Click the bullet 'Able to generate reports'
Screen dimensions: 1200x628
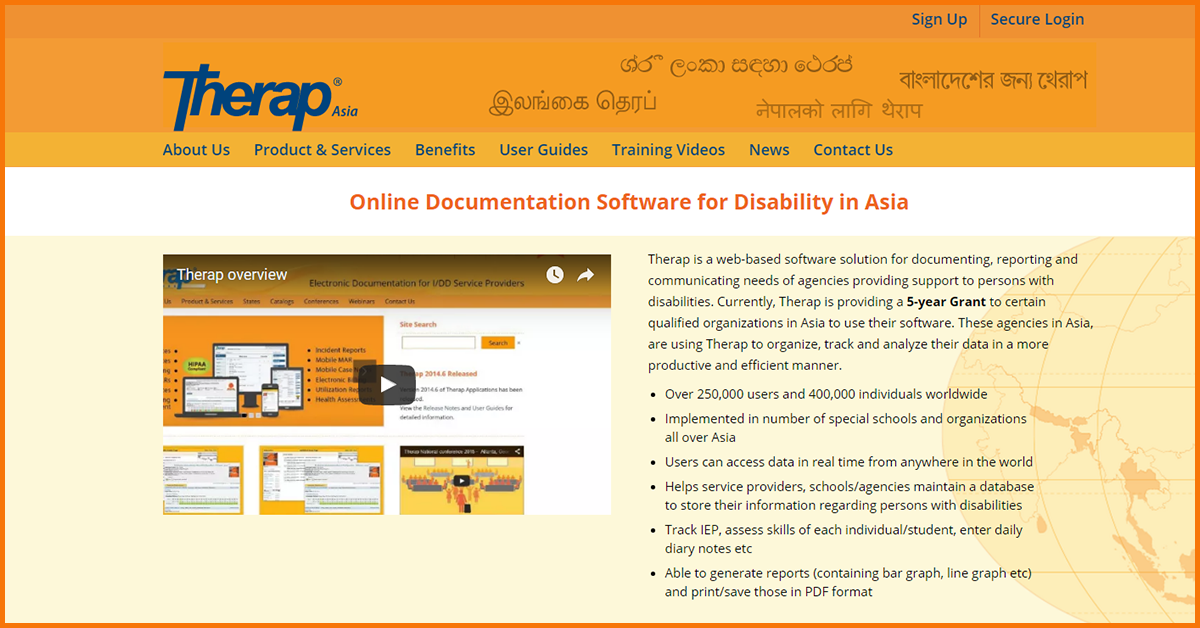848,582
